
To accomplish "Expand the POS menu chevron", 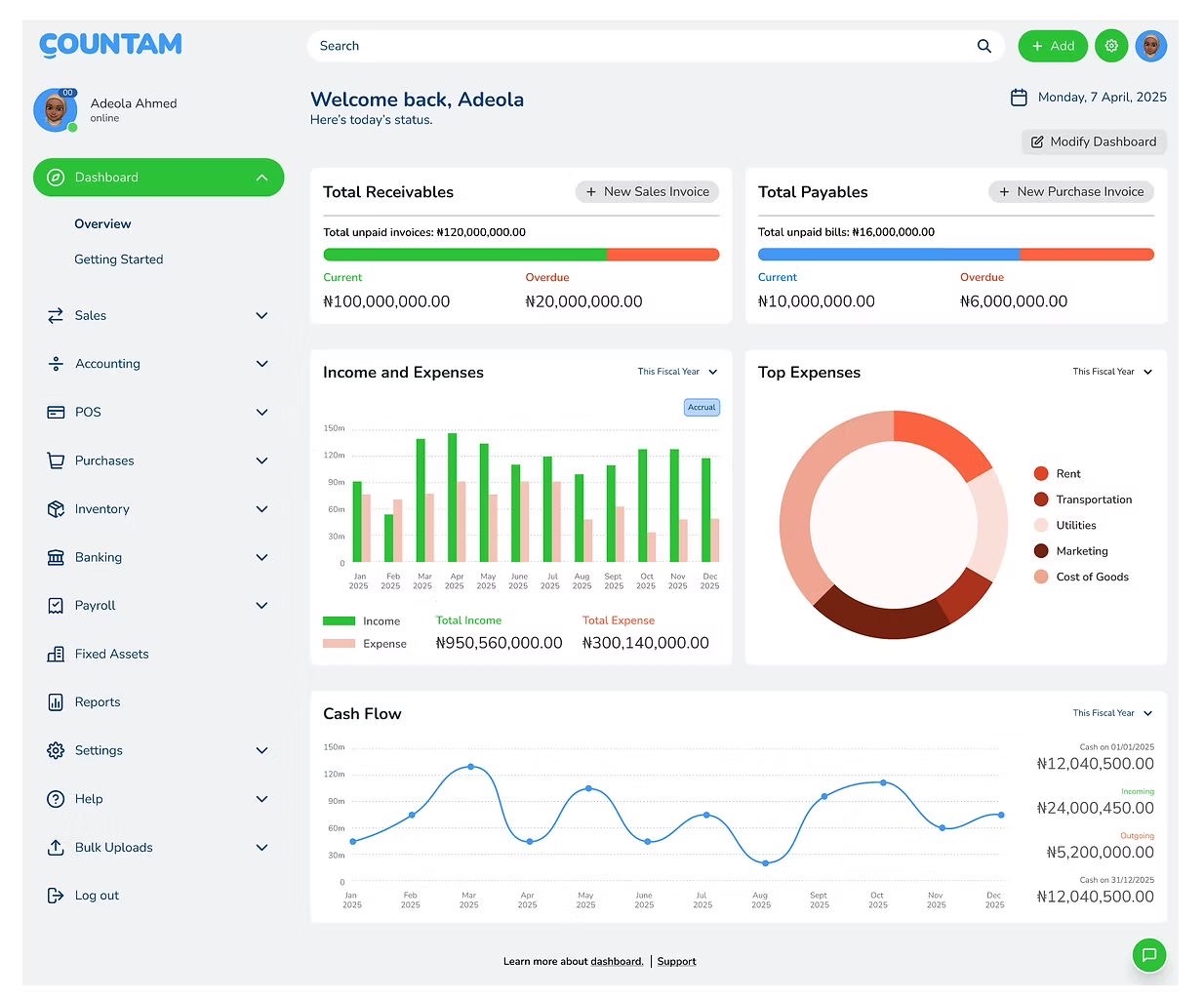I will click(261, 412).
